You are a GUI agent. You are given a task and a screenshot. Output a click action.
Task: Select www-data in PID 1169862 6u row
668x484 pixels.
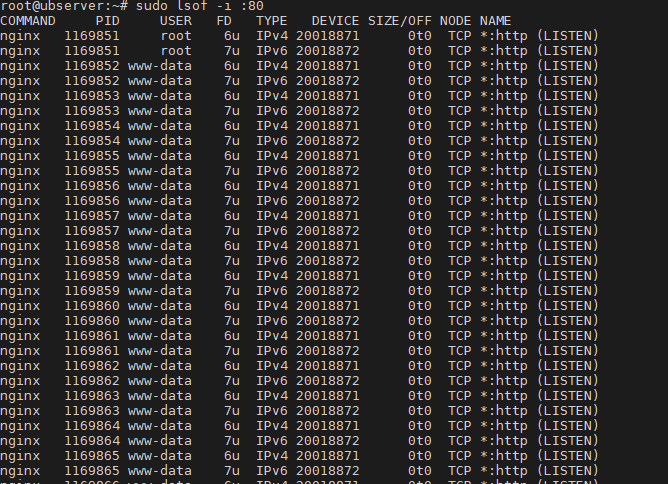click(x=160, y=366)
